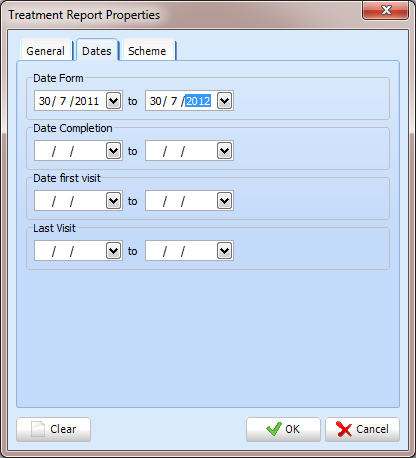The height and width of the screenshot is (458, 416).
Task: Confirm with the OK button
Action: (x=283, y=429)
